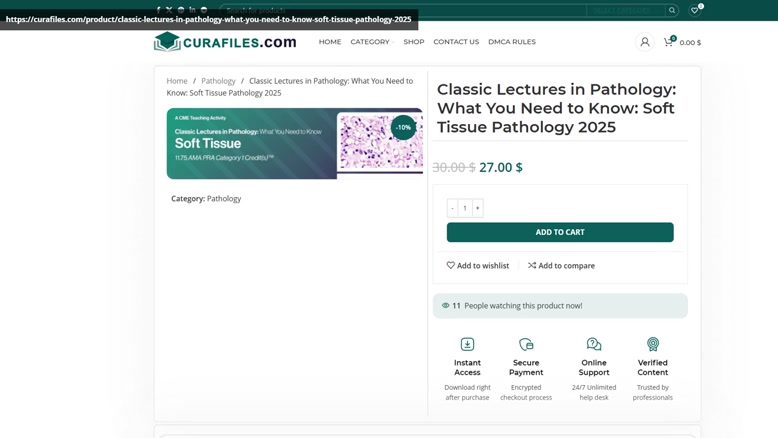Open the X (Twitter) social icon
The image size is (778, 438).
169,10
